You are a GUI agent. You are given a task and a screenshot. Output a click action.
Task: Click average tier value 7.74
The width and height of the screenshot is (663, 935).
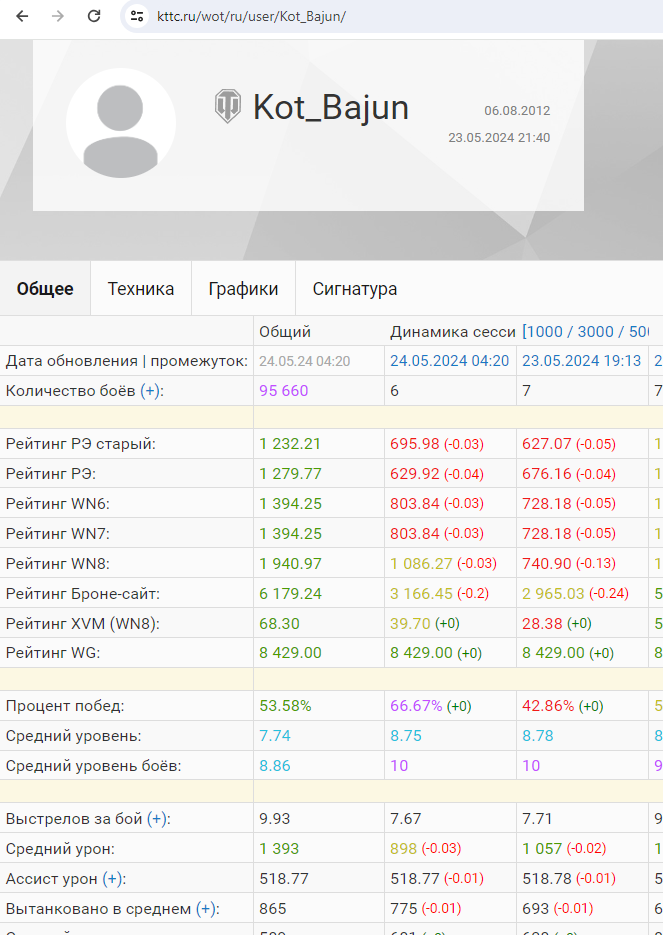pos(275,736)
